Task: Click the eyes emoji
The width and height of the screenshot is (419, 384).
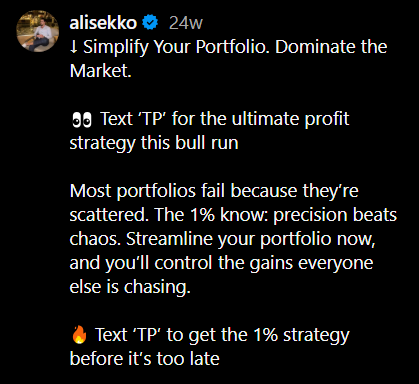Action: [x=82, y=120]
